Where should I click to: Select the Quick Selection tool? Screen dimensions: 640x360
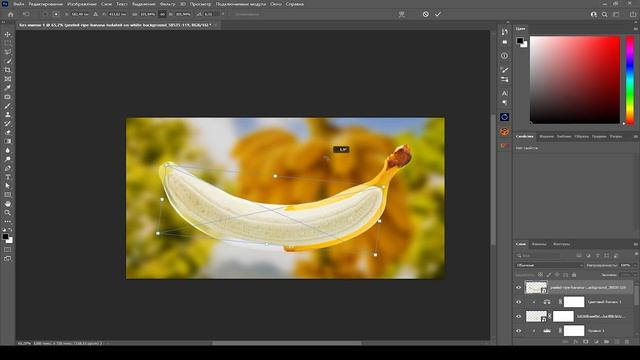pos(7,61)
